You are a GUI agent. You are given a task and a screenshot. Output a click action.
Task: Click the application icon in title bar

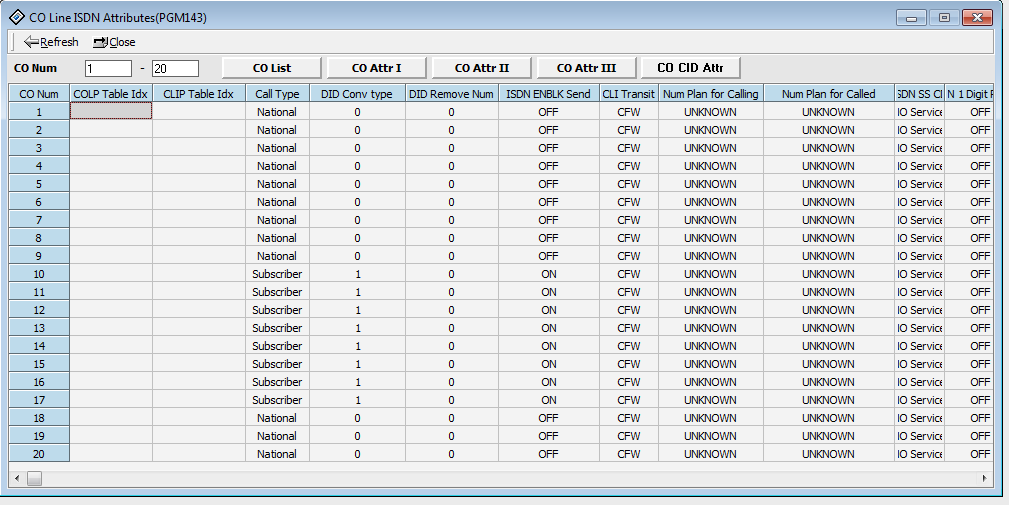pyautogui.click(x=17, y=17)
